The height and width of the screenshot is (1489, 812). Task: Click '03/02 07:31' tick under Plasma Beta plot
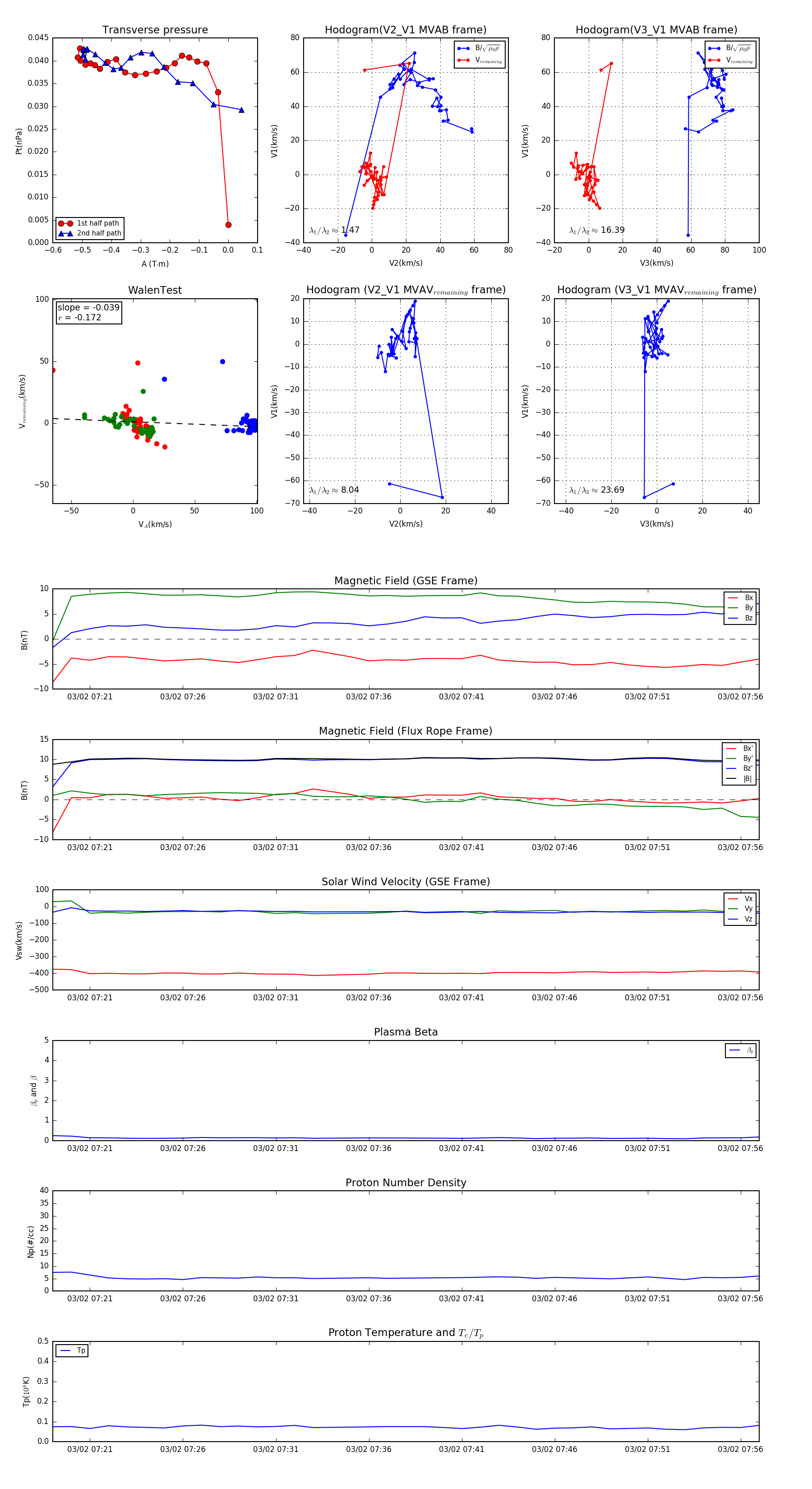[276, 1148]
